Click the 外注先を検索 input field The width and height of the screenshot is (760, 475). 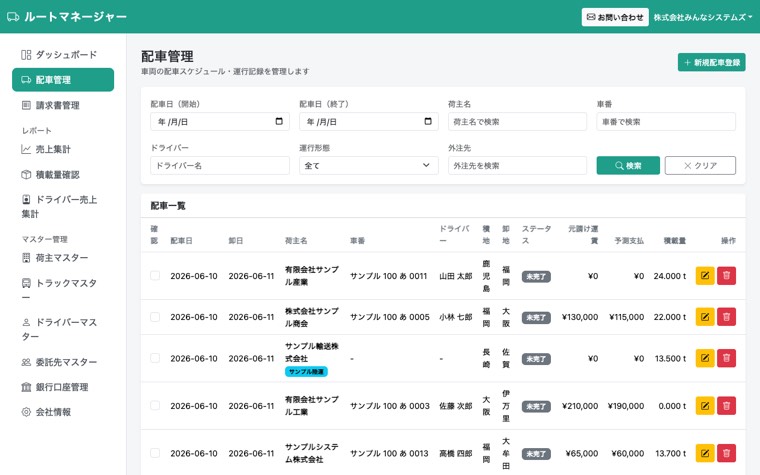click(517, 165)
